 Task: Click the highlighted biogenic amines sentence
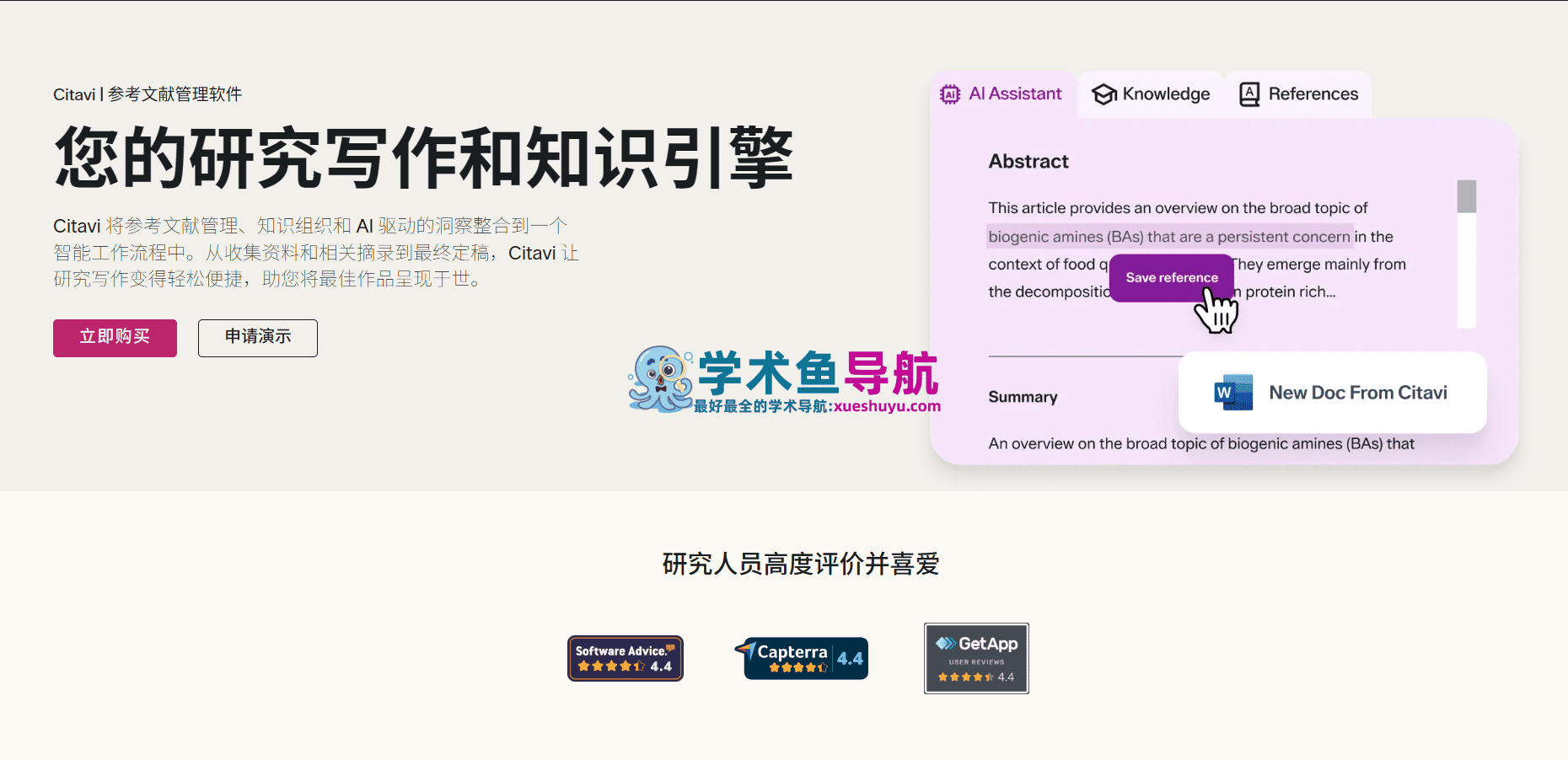[1169, 237]
